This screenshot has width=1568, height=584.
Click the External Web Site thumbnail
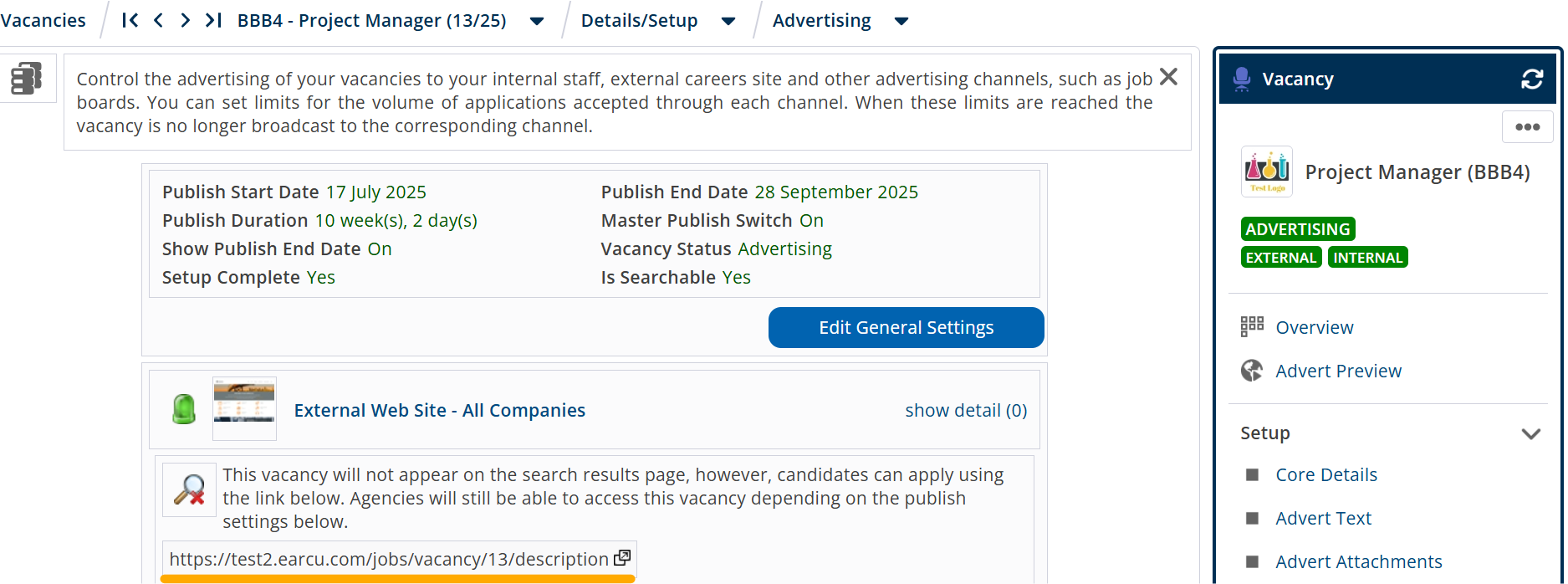coord(244,409)
